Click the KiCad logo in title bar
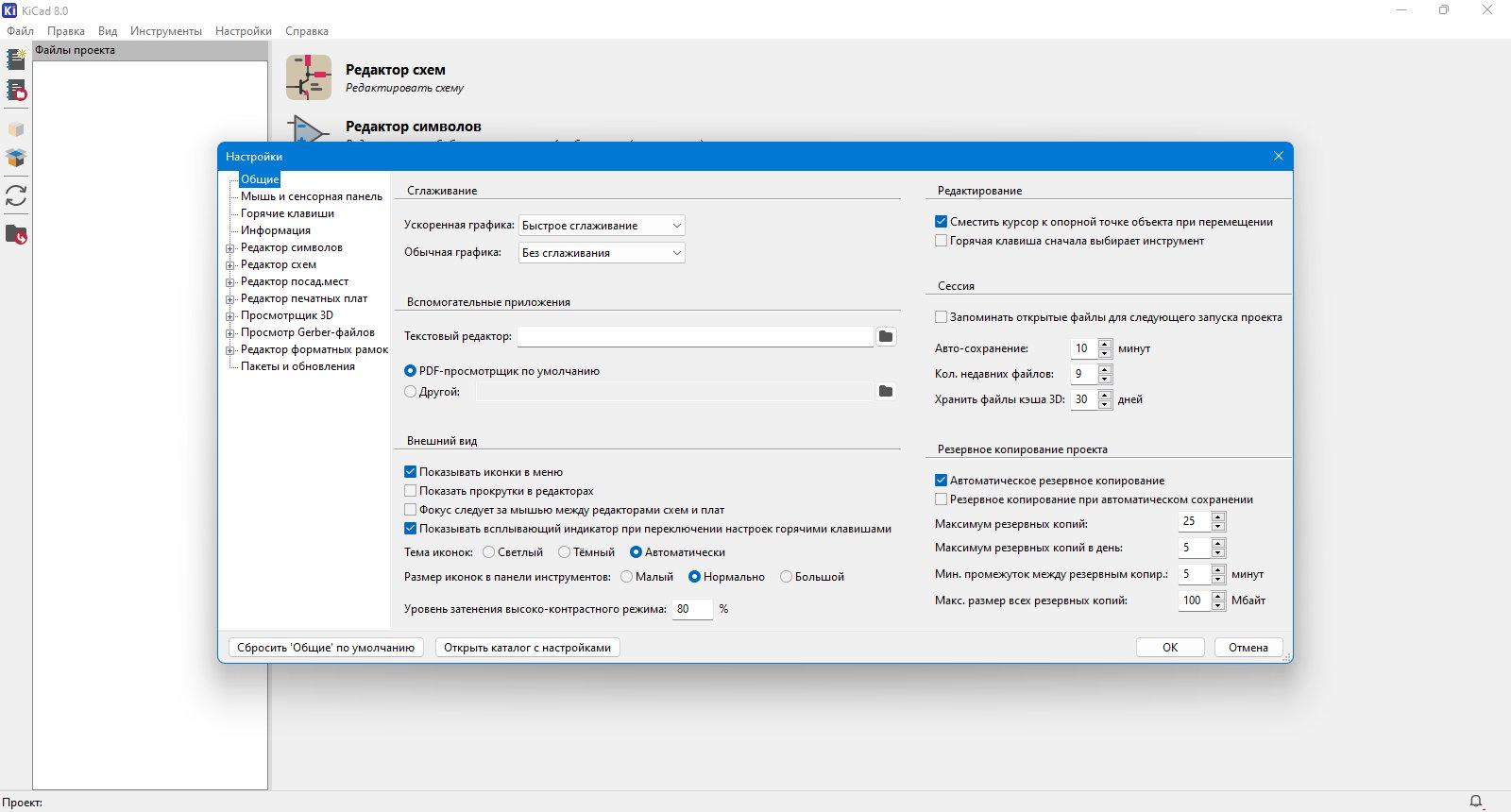Image resolution: width=1511 pixels, height=812 pixels. click(x=9, y=10)
